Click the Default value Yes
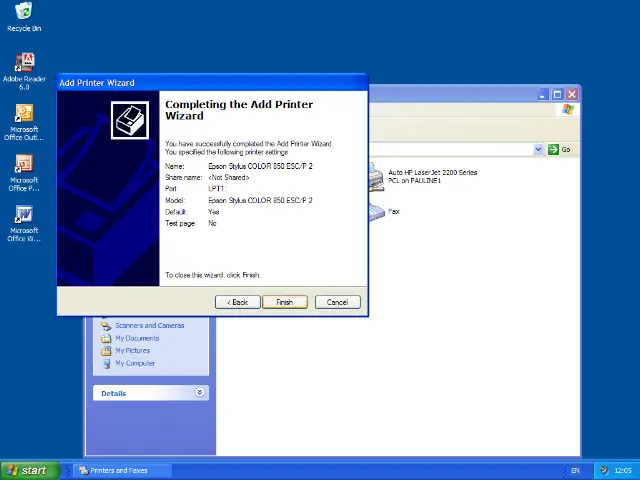Screen dimensions: 640x480 click(x=213, y=212)
